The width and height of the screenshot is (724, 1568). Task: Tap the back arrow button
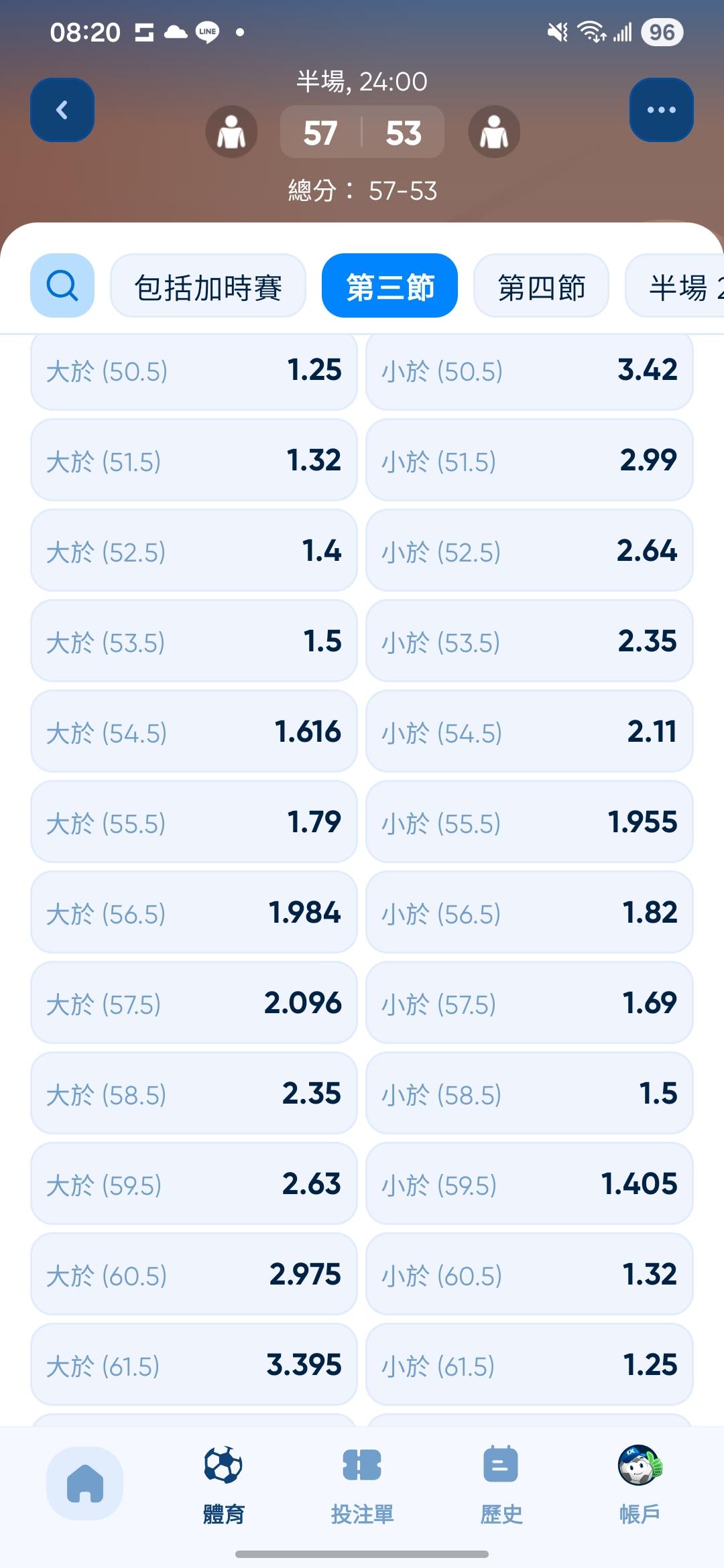(x=62, y=110)
